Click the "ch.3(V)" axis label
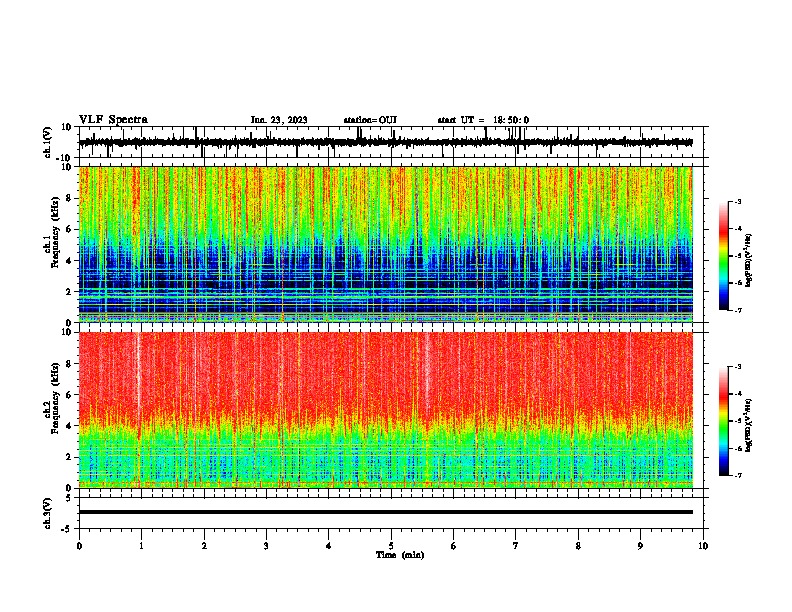792x612 pixels. point(48,513)
